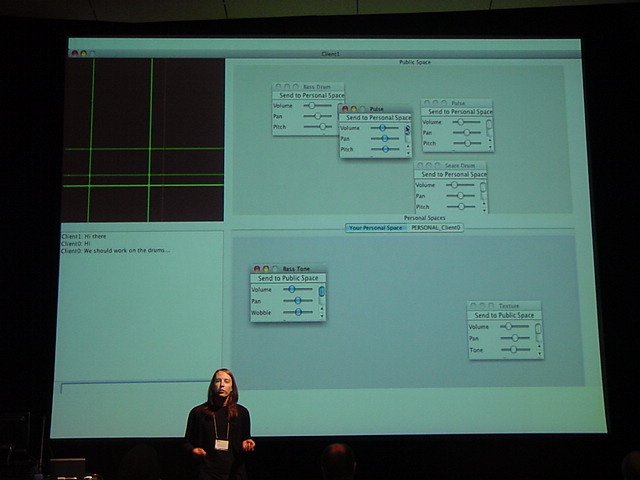Select chat line 'Client1: Hi there'
Viewport: 640px width, 480px height.
pyautogui.click(x=84, y=236)
